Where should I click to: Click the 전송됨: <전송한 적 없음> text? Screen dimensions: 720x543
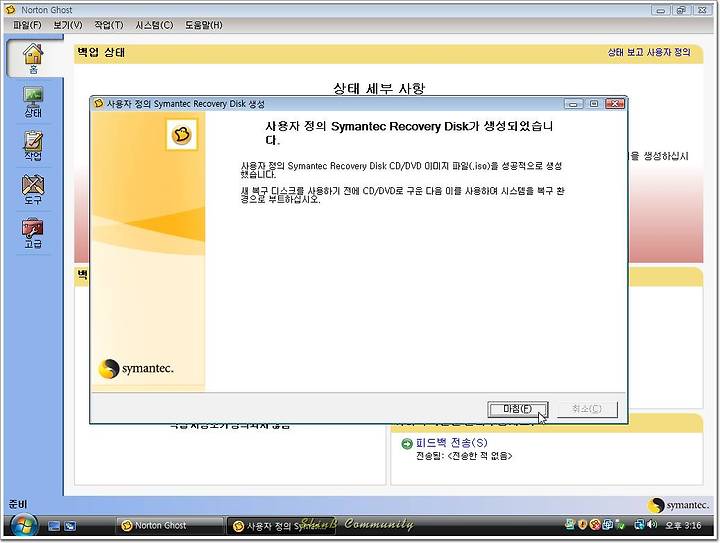464,456
